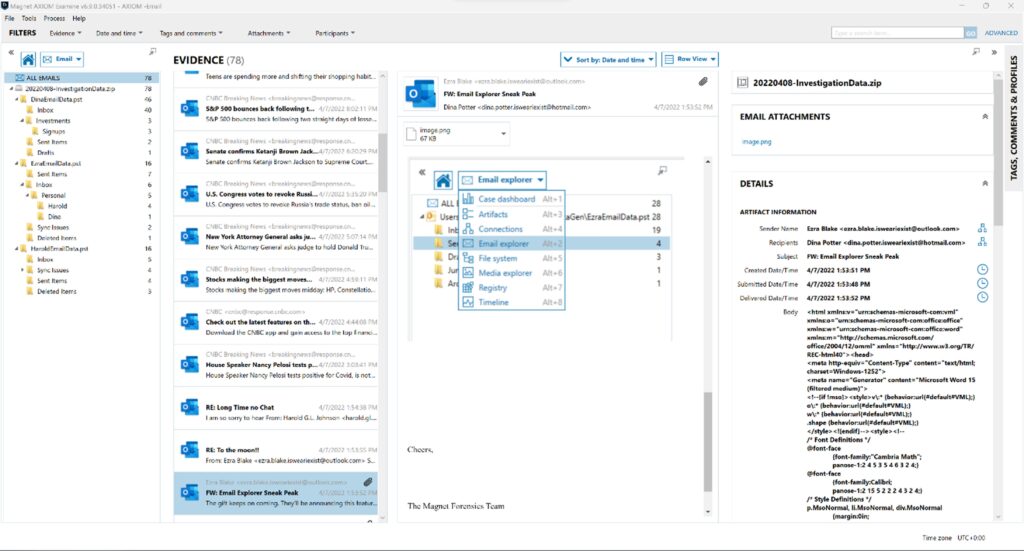Click paperclip icon on 'FW: Email Explorer Sneak Peak' row
1024x551 pixels.
(368, 482)
